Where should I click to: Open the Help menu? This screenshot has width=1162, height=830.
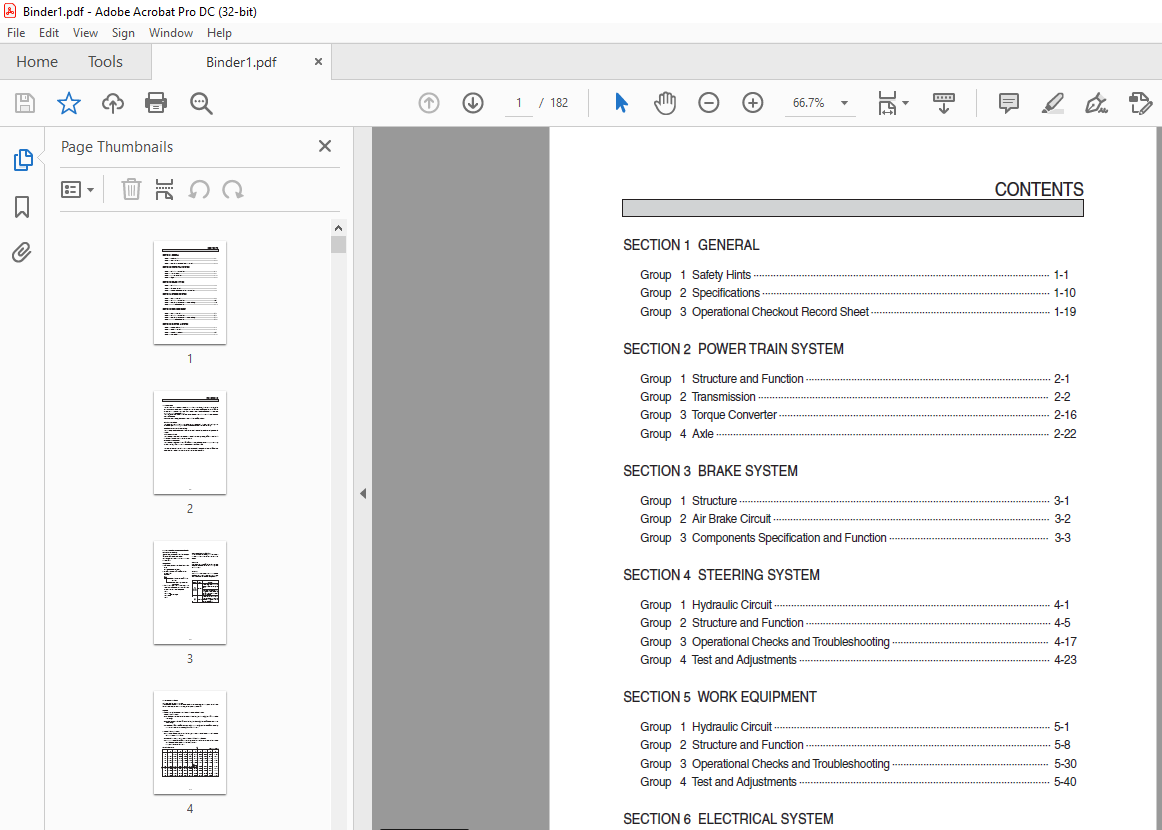[x=219, y=33]
